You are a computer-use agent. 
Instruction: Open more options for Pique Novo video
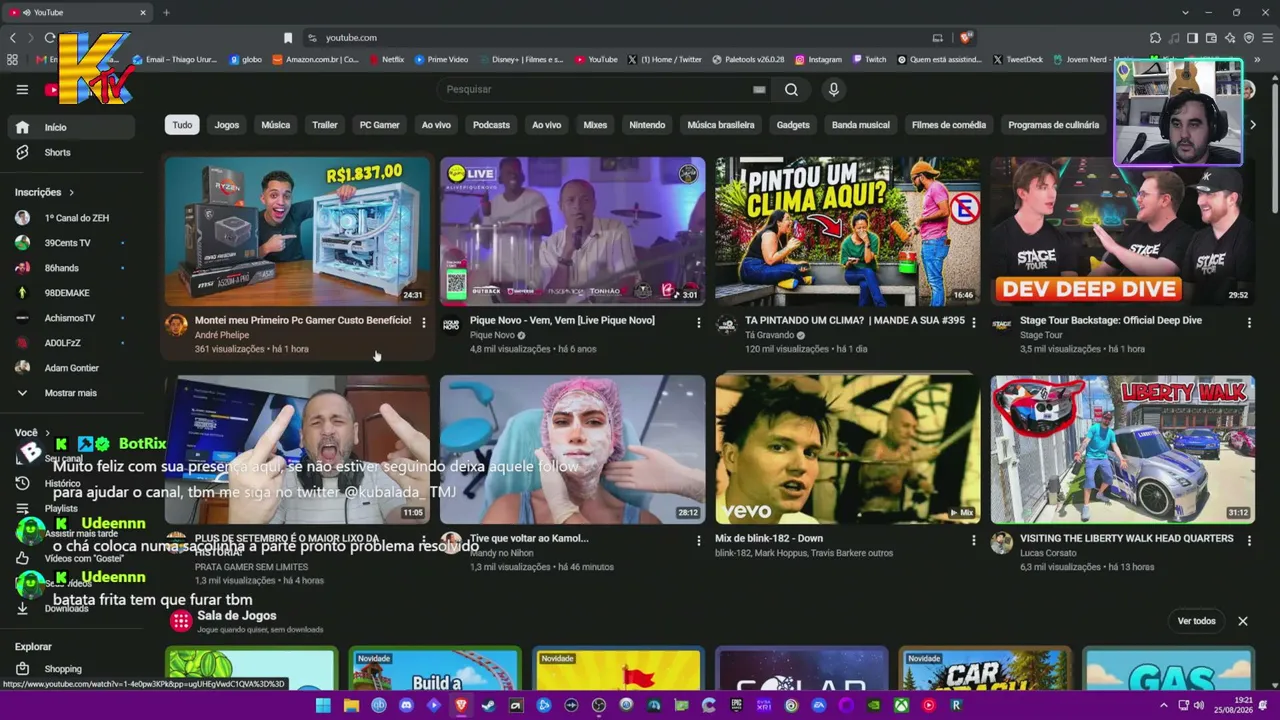[x=698, y=322]
